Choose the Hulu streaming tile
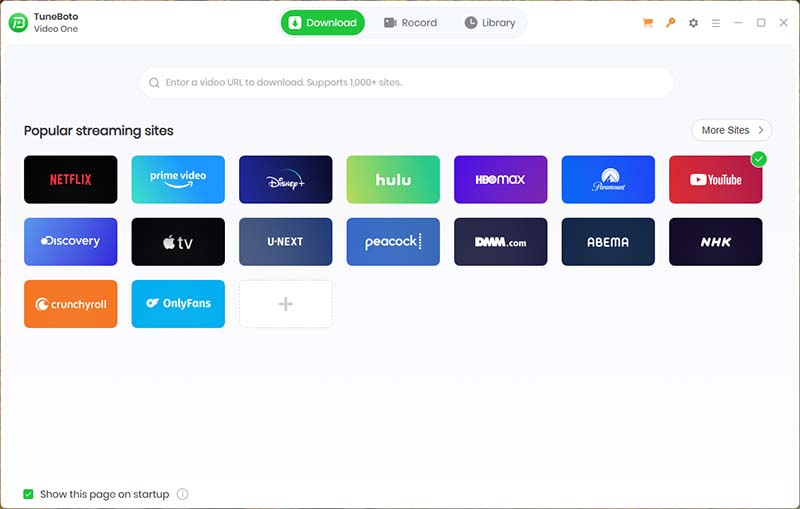 coord(393,180)
